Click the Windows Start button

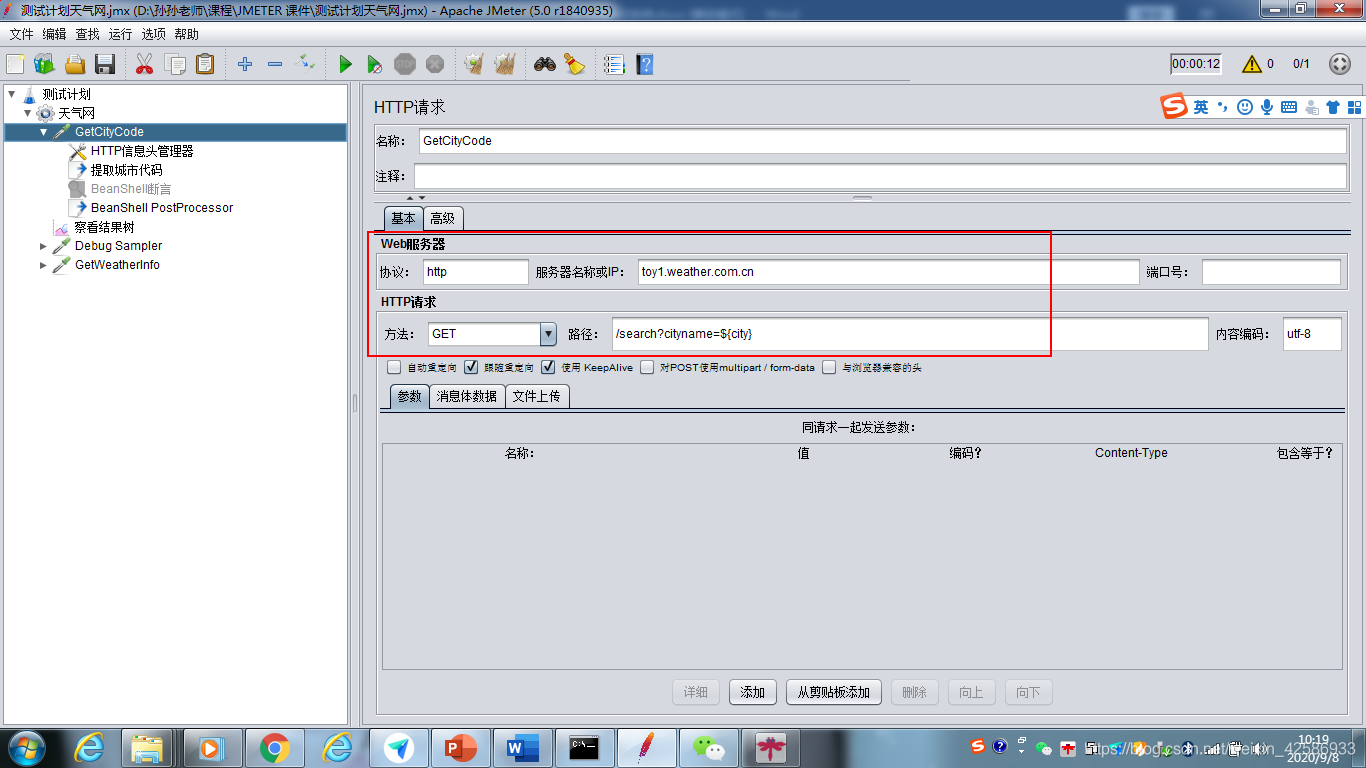click(25, 748)
